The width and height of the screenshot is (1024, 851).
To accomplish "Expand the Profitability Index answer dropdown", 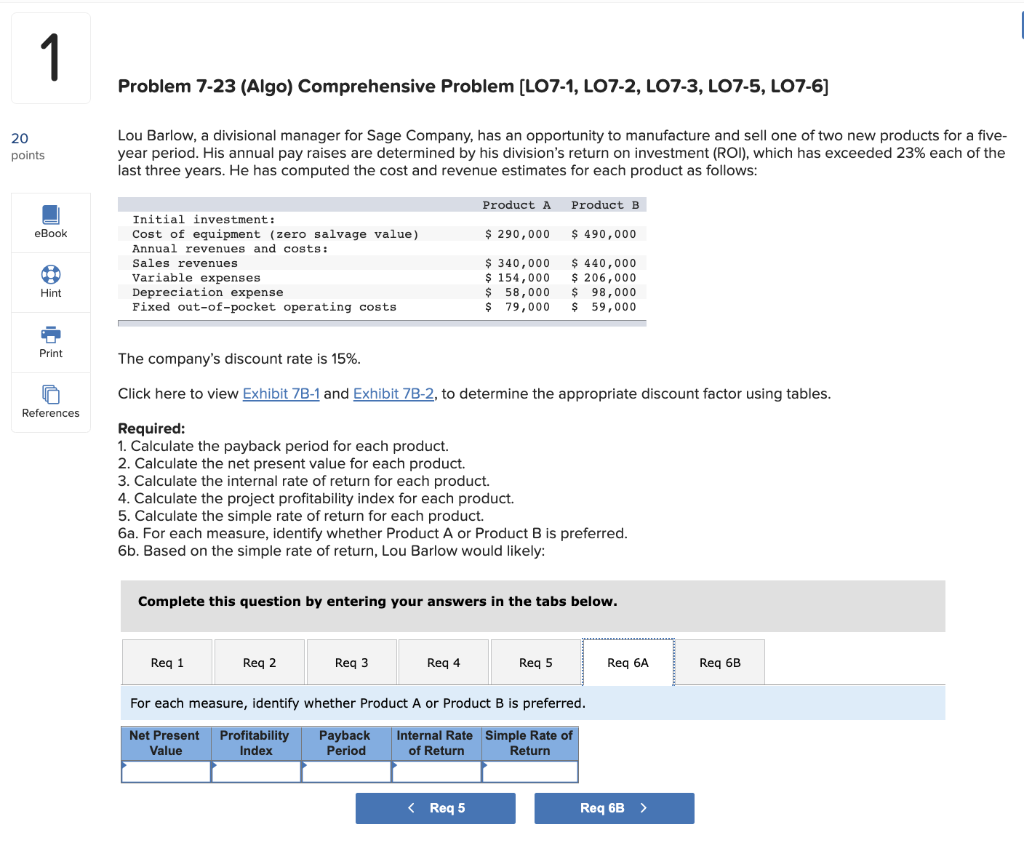I will (x=256, y=772).
